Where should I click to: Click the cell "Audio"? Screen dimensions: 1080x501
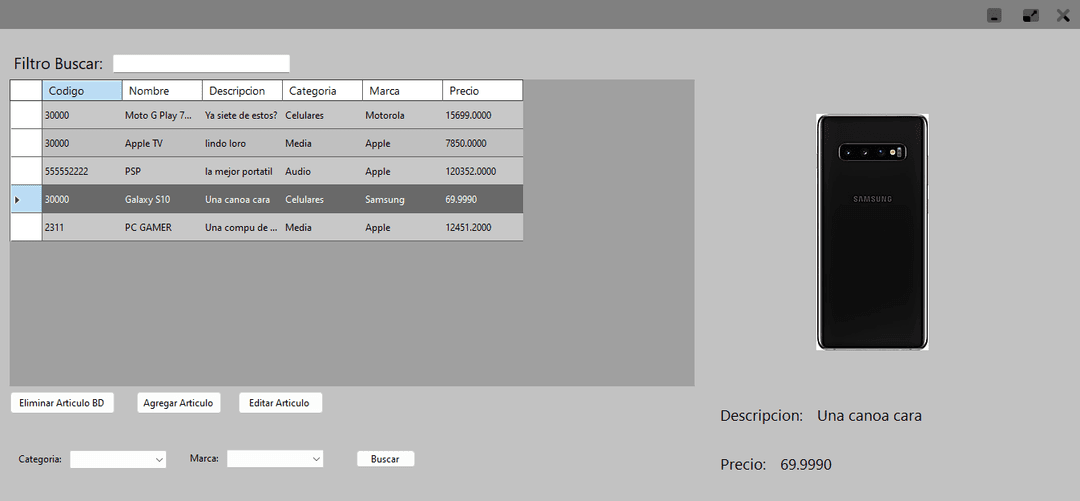pyautogui.click(x=322, y=172)
